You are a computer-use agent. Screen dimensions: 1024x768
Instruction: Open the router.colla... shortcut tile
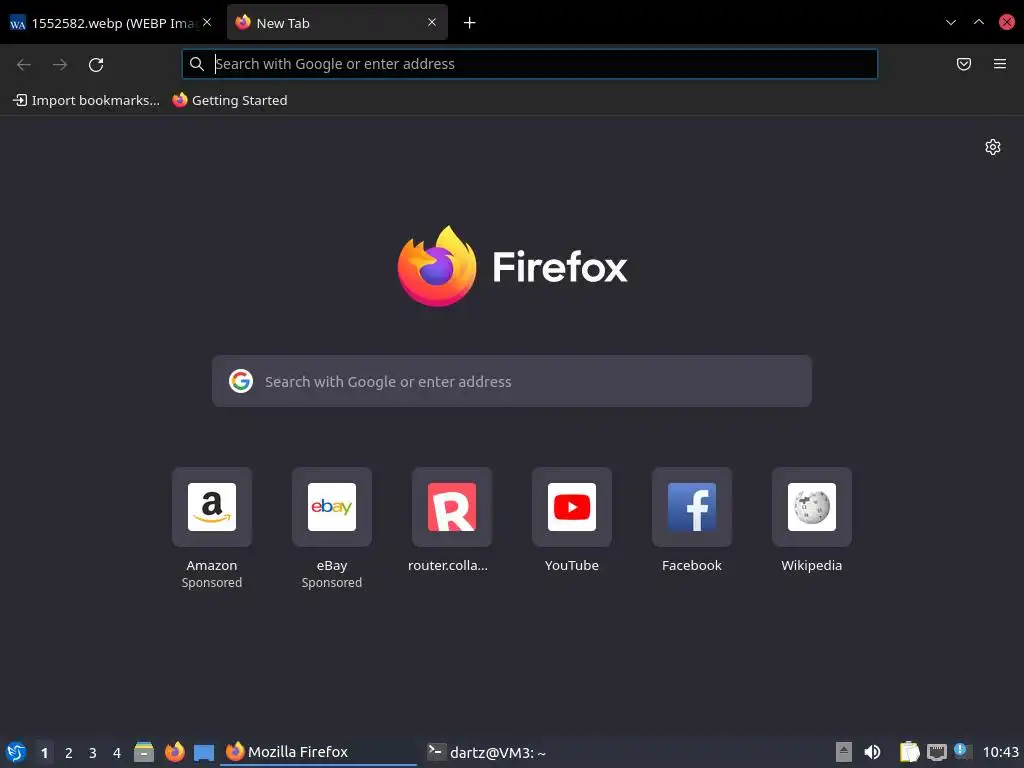click(x=452, y=507)
